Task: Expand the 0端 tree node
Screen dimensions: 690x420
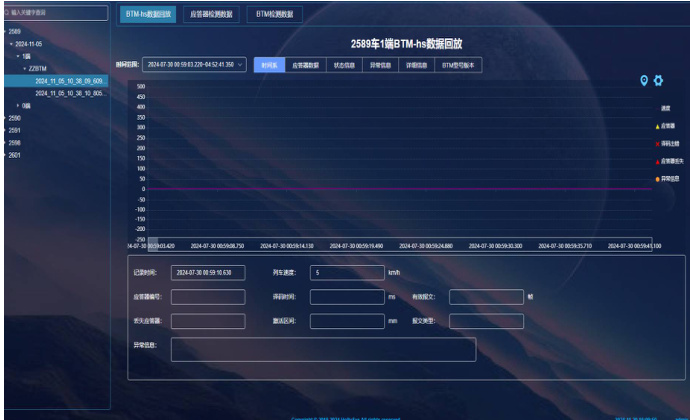Action: pos(18,105)
